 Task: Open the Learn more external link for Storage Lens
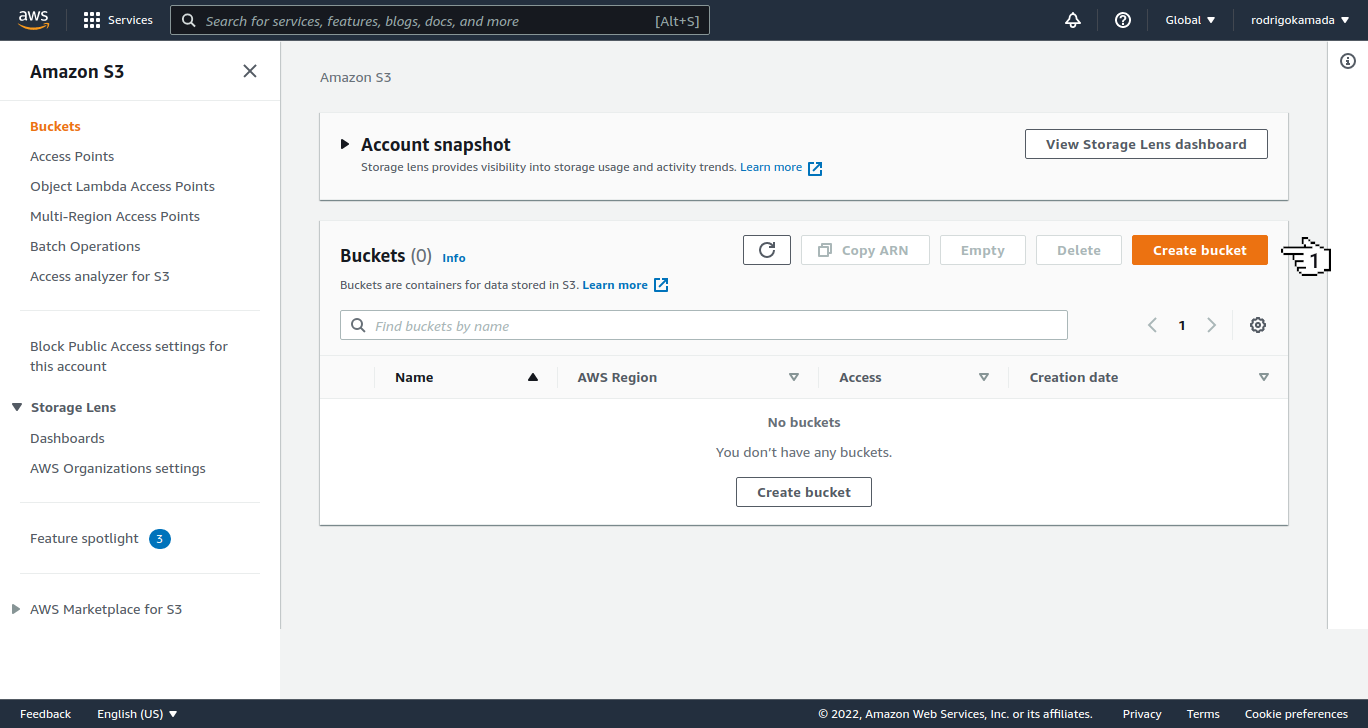tap(781, 167)
